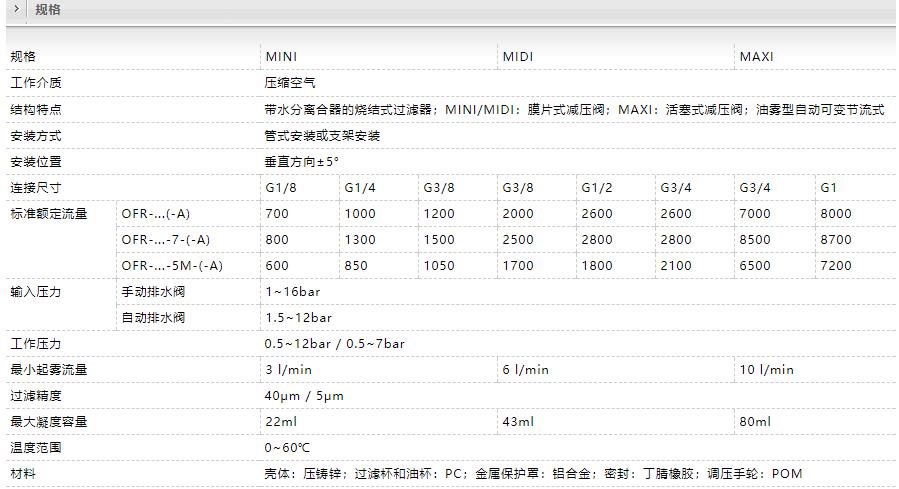Image resolution: width=899 pixels, height=489 pixels.
Task: Select the 手动排水阀 row label
Action: pos(153,292)
